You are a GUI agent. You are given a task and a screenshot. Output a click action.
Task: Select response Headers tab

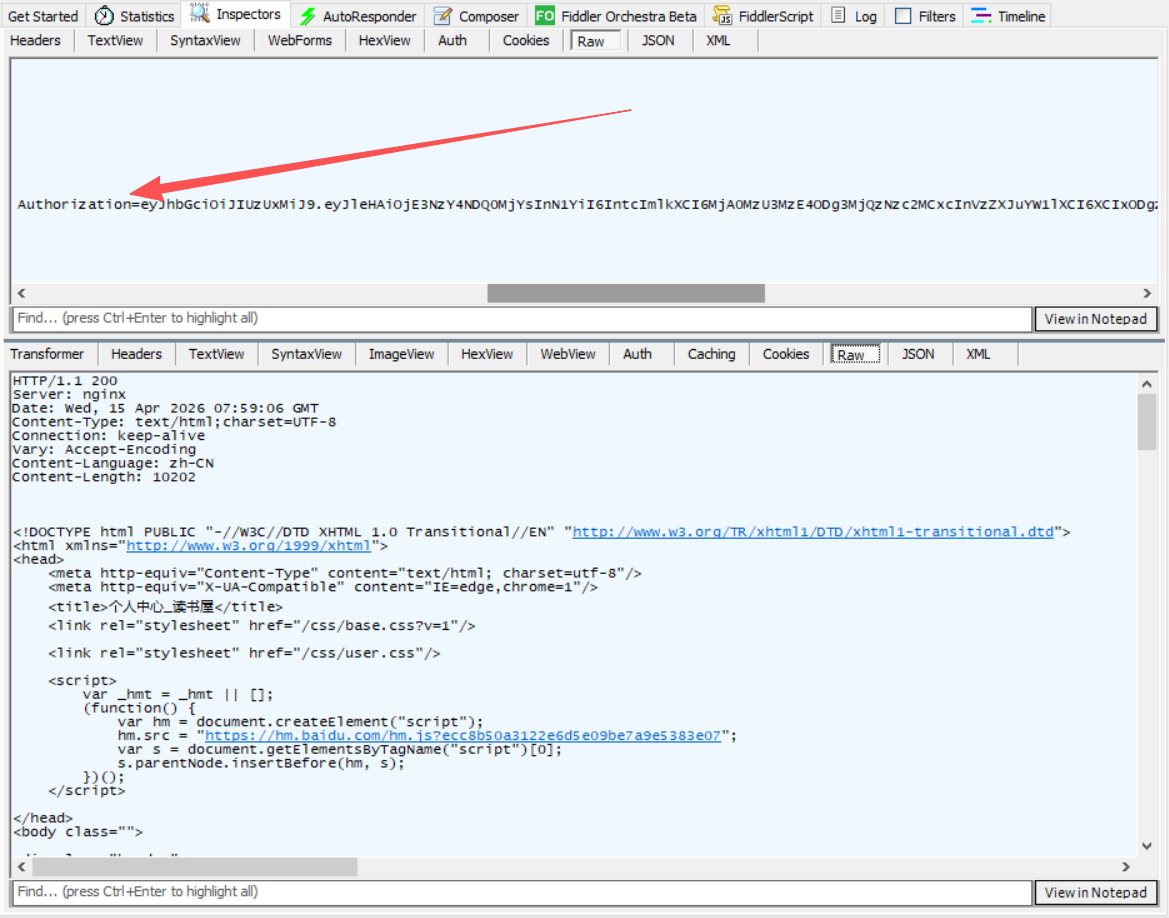coord(136,354)
